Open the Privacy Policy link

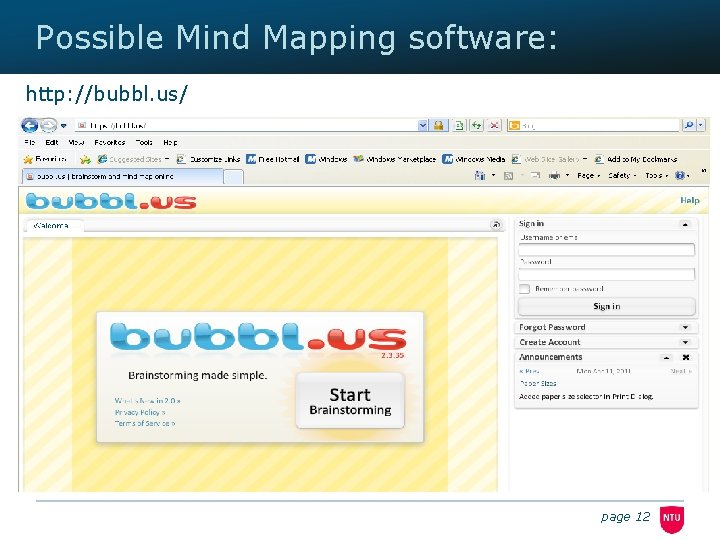pyautogui.click(x=140, y=412)
